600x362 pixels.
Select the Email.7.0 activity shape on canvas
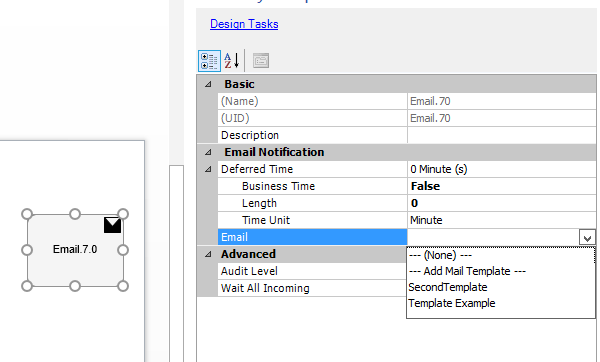coord(75,250)
